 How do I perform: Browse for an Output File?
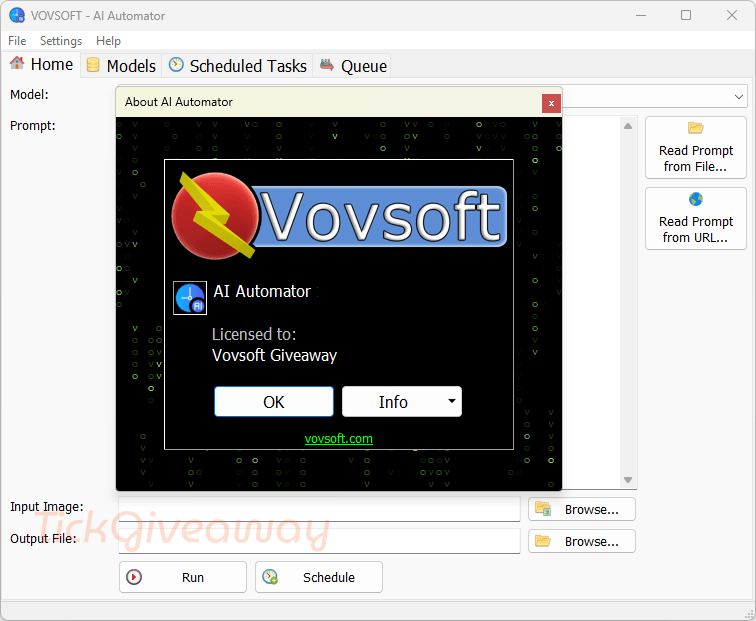pos(582,541)
